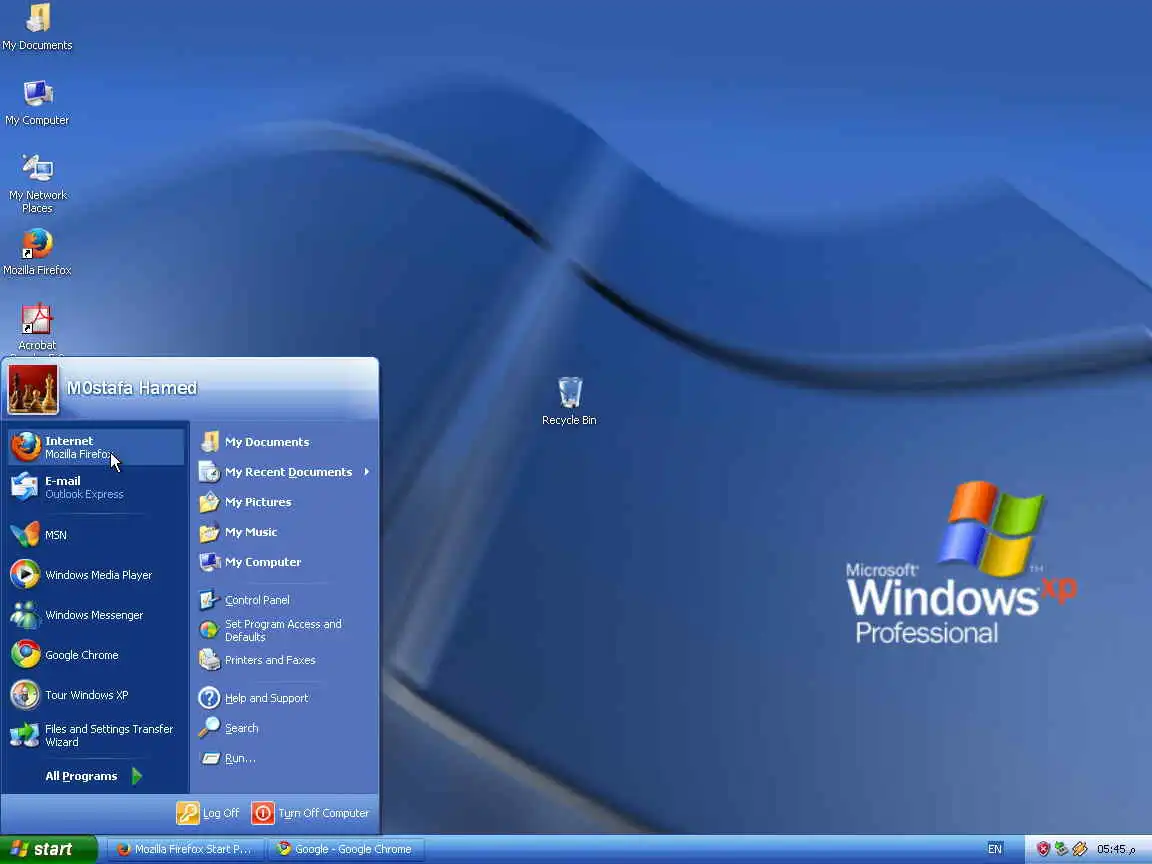Launch Internet Mozilla Firefox from Start menu

pos(96,447)
